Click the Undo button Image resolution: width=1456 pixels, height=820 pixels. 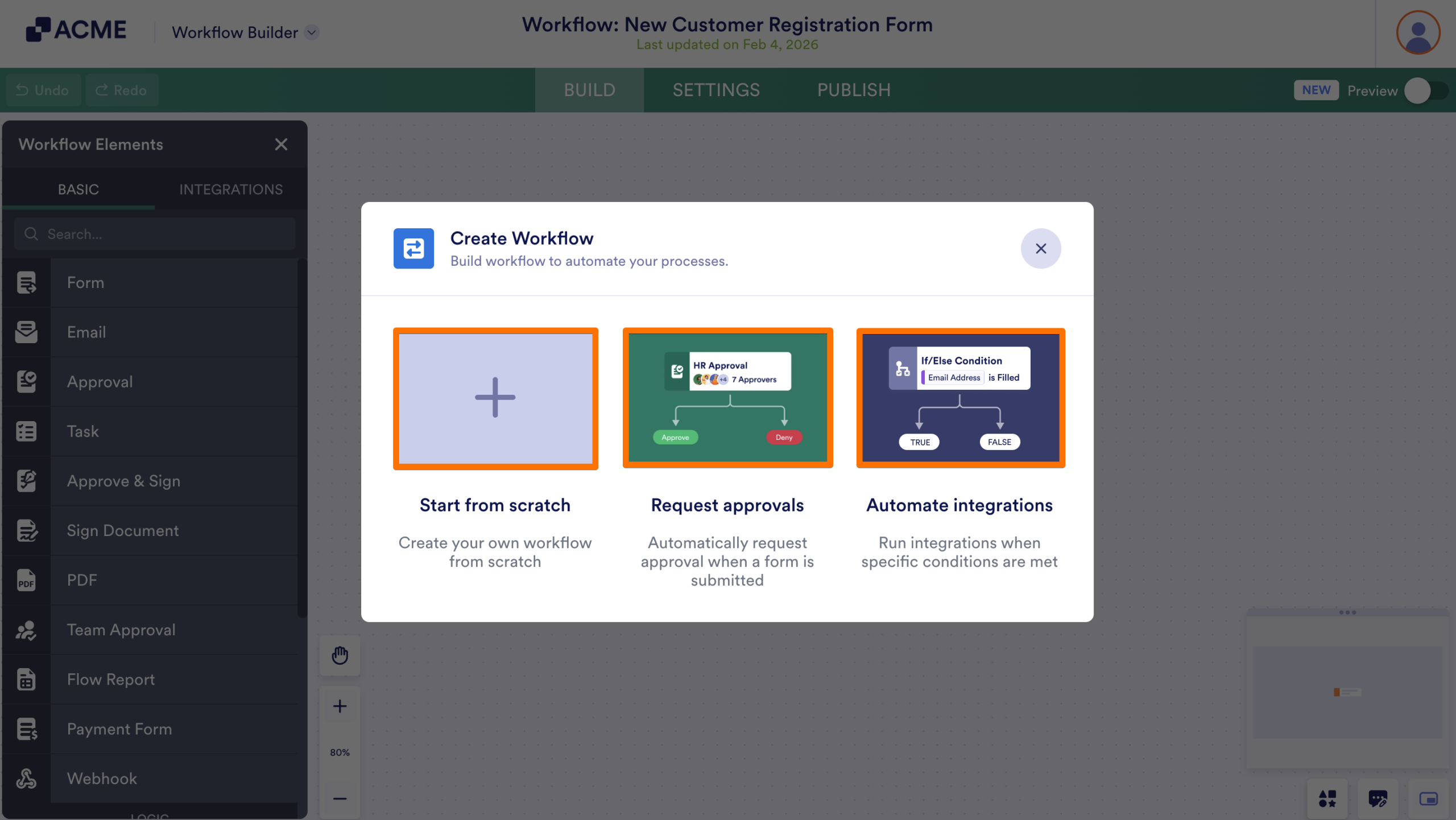(43, 90)
